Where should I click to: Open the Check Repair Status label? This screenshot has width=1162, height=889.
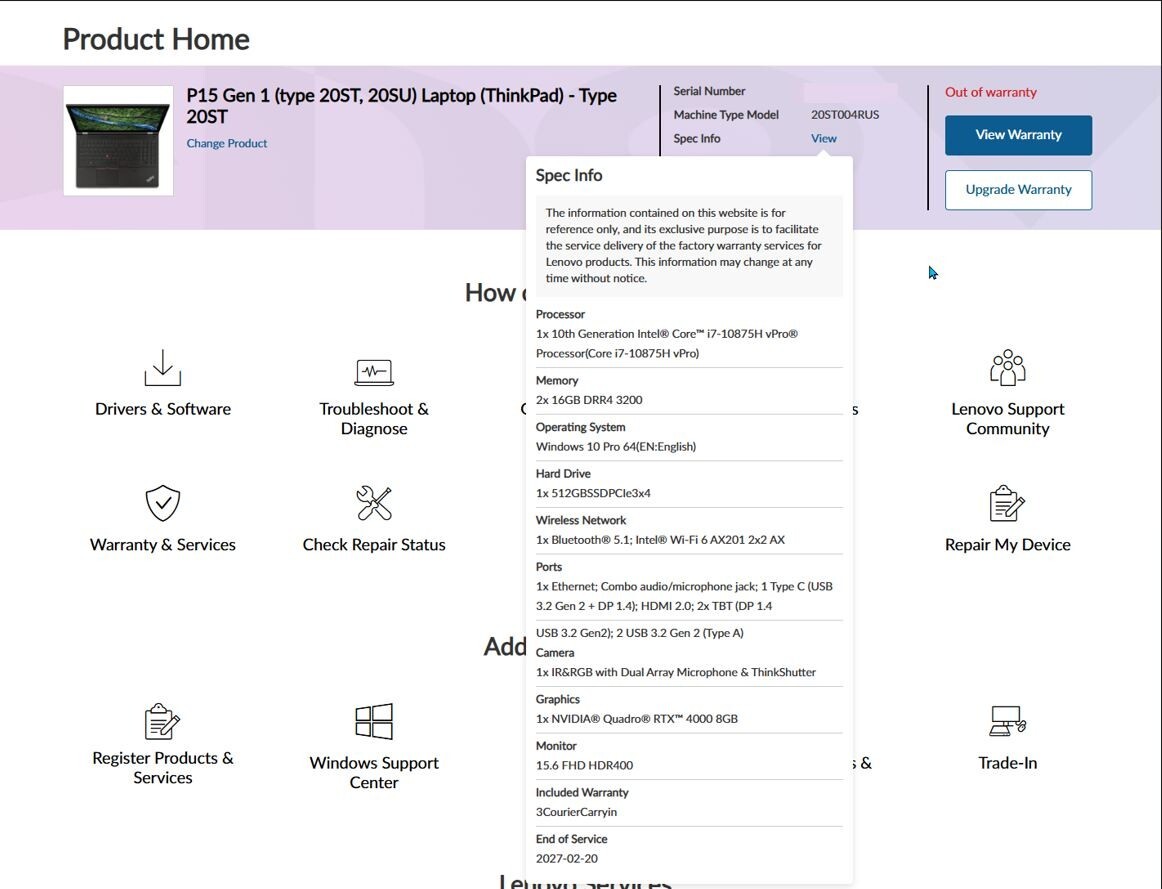(x=374, y=545)
